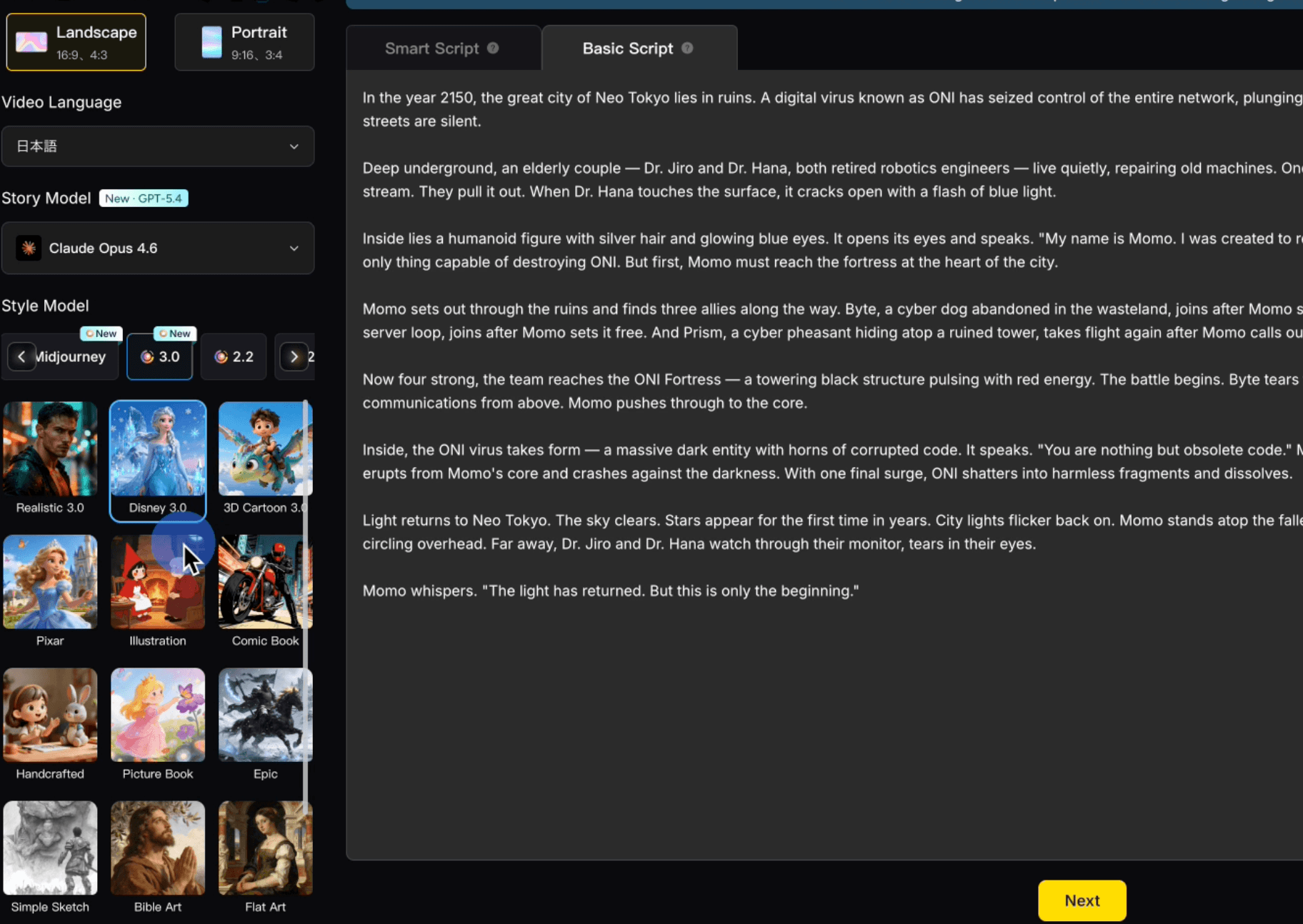
Task: Expand the Claude Opus 4.6 story model dropdown
Action: coord(158,248)
